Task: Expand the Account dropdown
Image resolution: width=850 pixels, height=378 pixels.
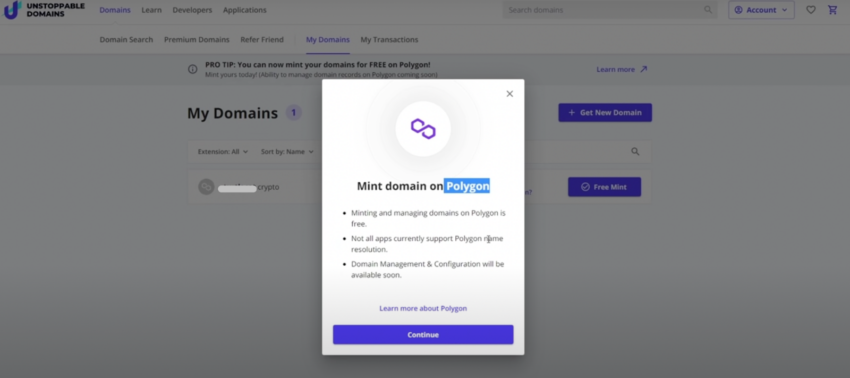Action: pyautogui.click(x=761, y=10)
